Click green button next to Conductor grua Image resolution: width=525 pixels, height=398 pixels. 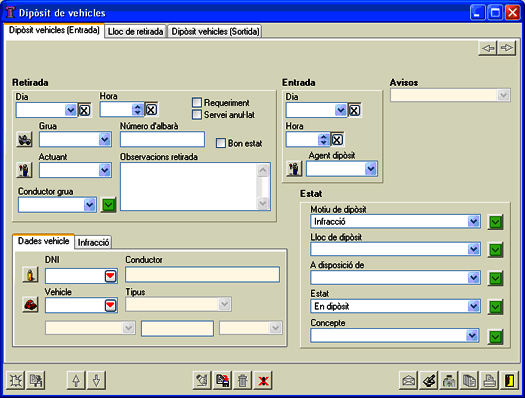pyautogui.click(x=108, y=205)
